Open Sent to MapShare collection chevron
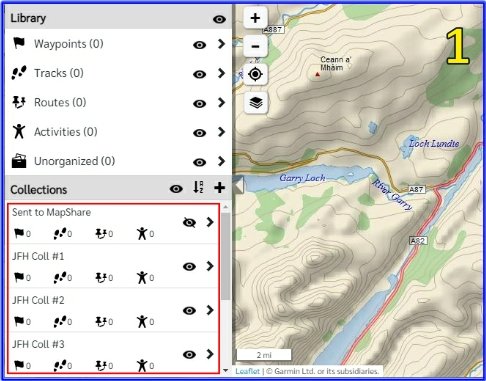 tap(210, 222)
